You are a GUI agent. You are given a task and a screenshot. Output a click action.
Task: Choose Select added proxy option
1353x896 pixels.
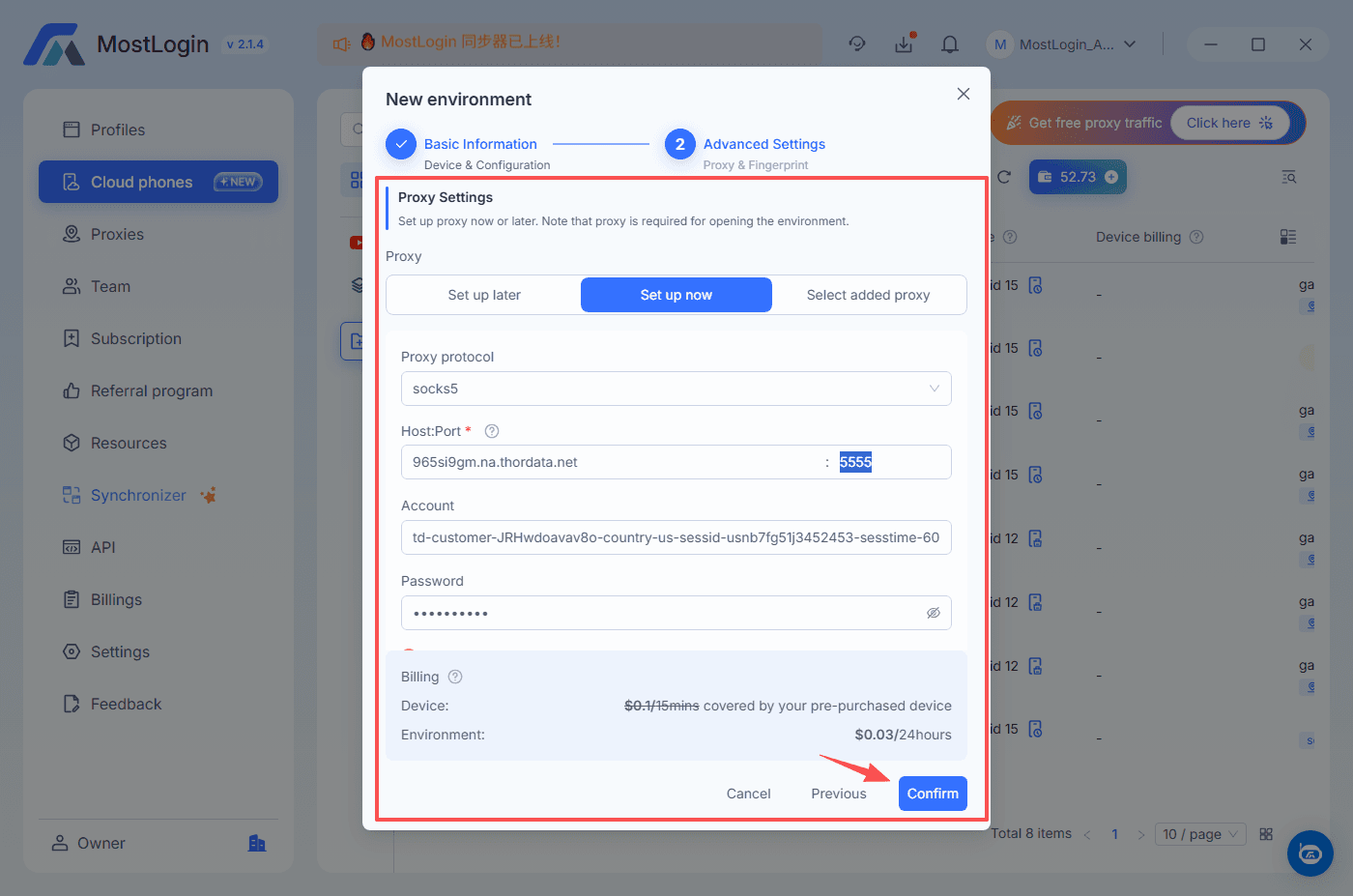[x=869, y=295]
